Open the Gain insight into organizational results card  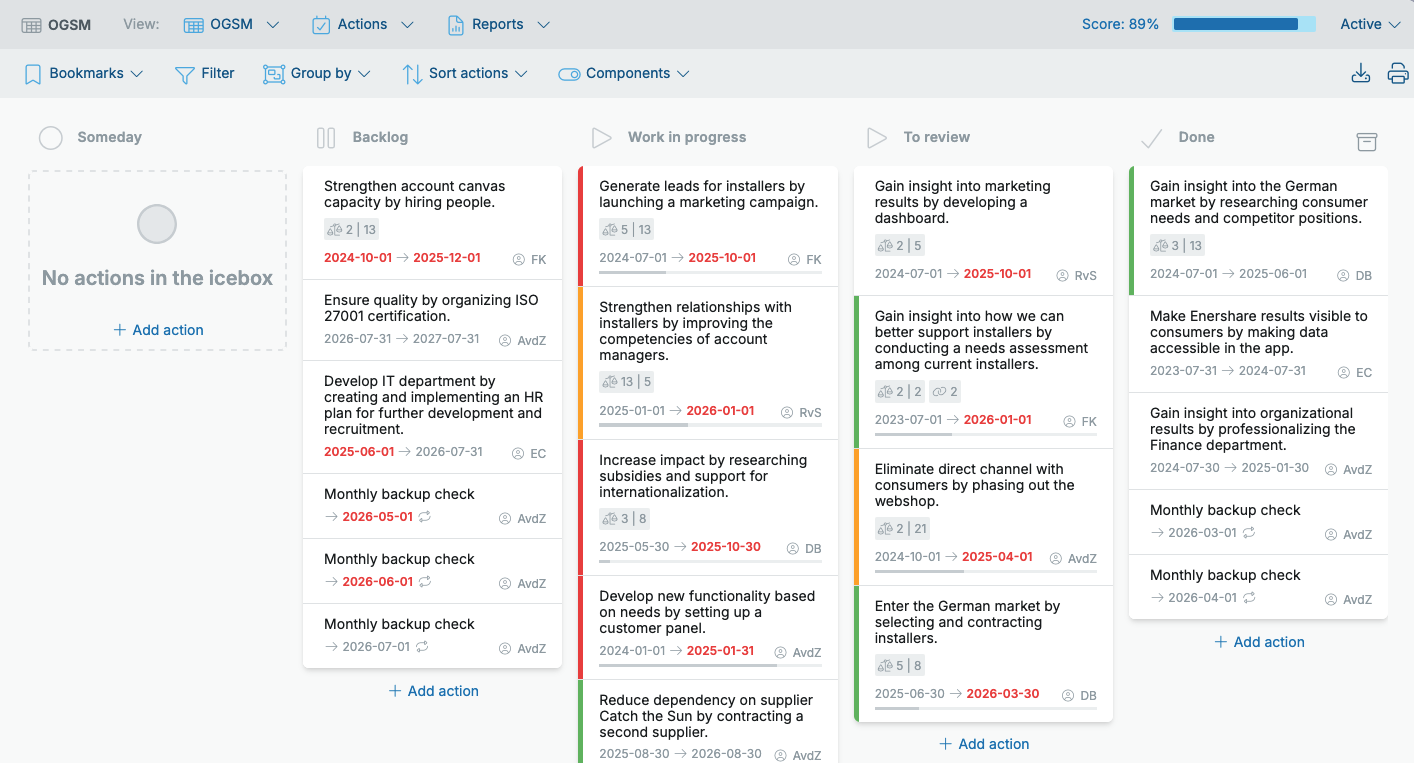pos(1259,441)
